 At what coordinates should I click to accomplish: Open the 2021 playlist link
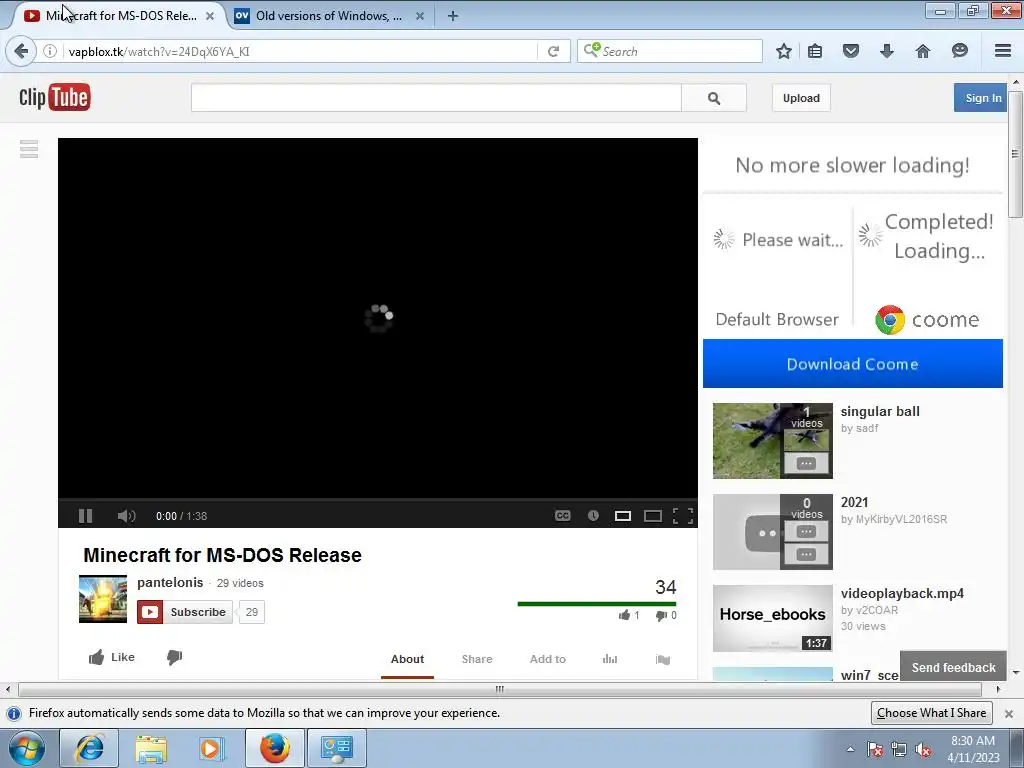[x=854, y=502]
